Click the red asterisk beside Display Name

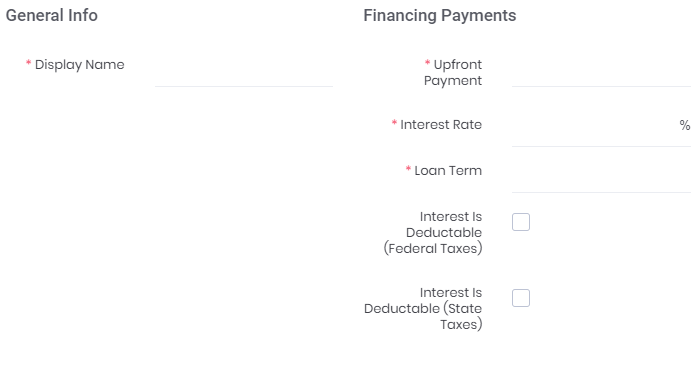pos(28,63)
